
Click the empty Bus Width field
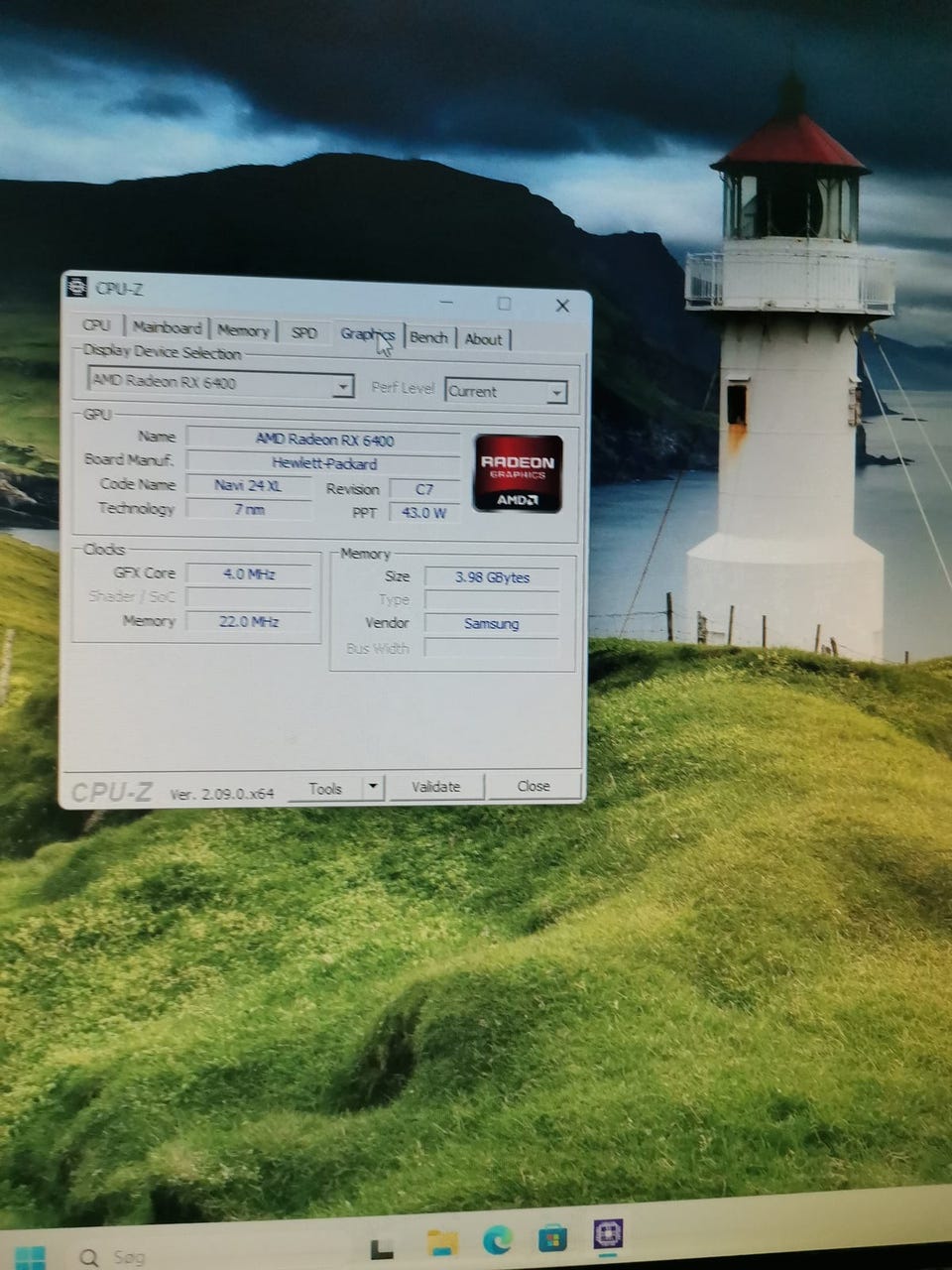click(x=492, y=648)
